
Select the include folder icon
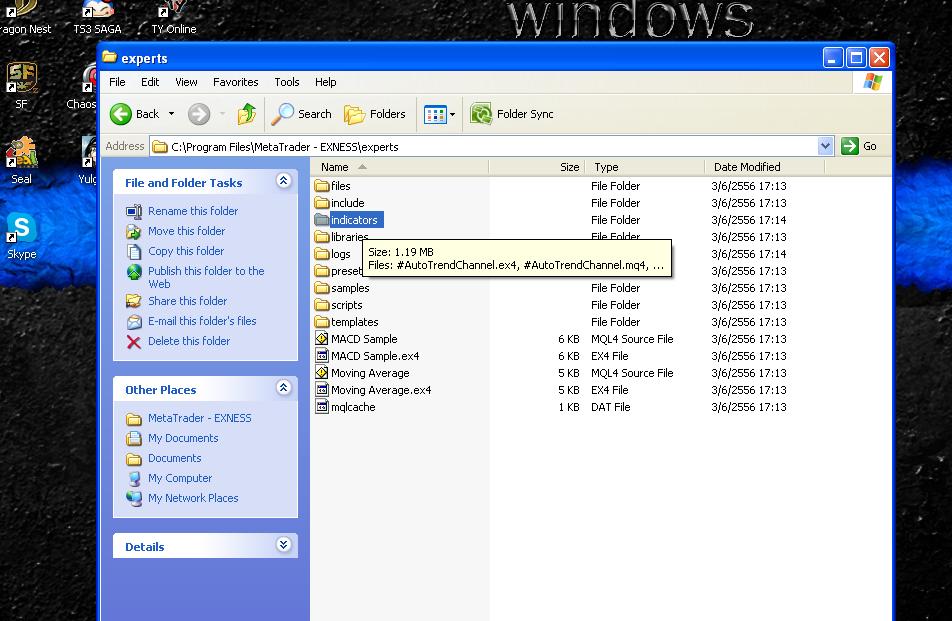point(322,203)
